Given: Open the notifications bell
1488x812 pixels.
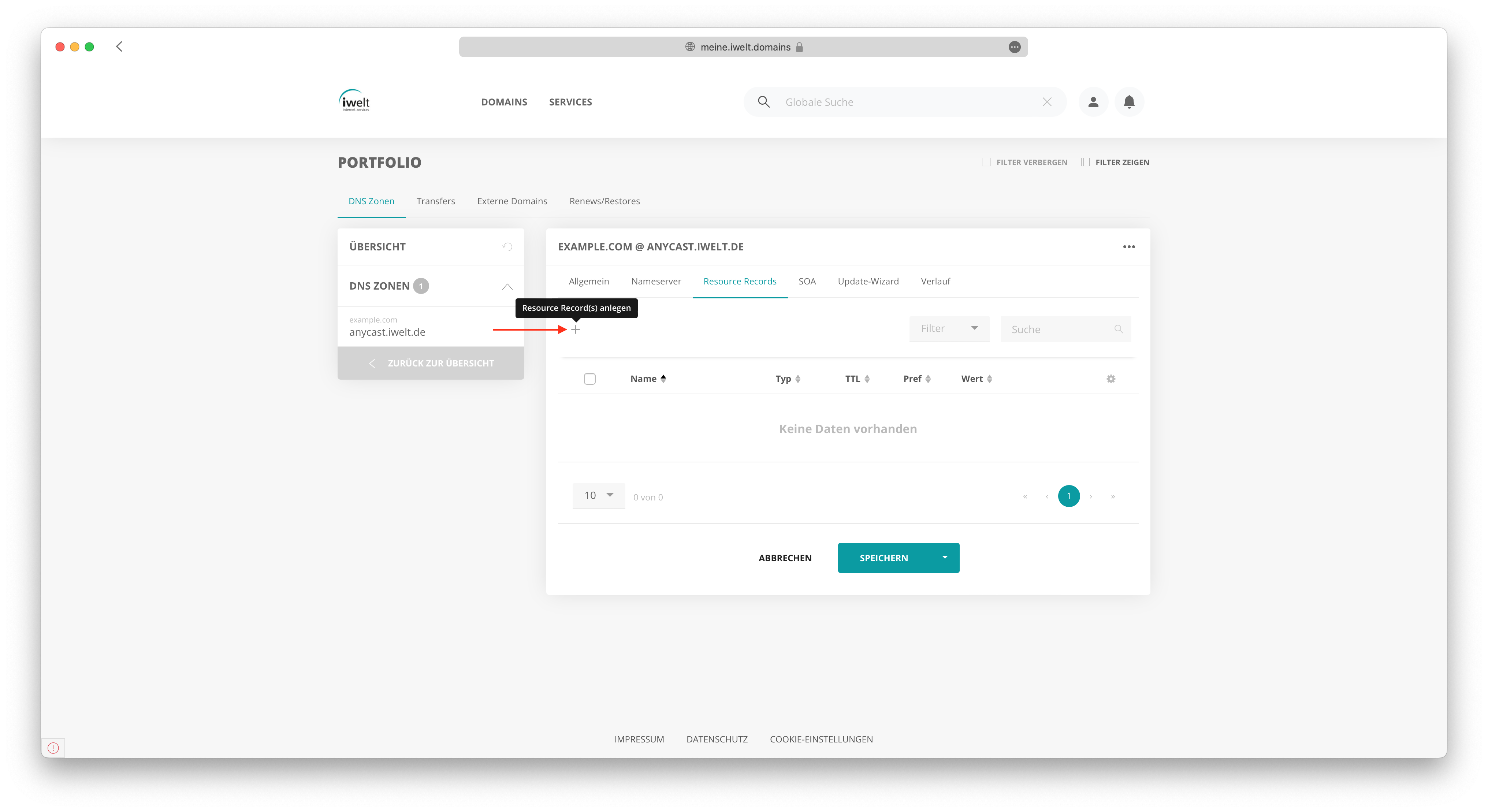Looking at the screenshot, I should coord(1129,102).
